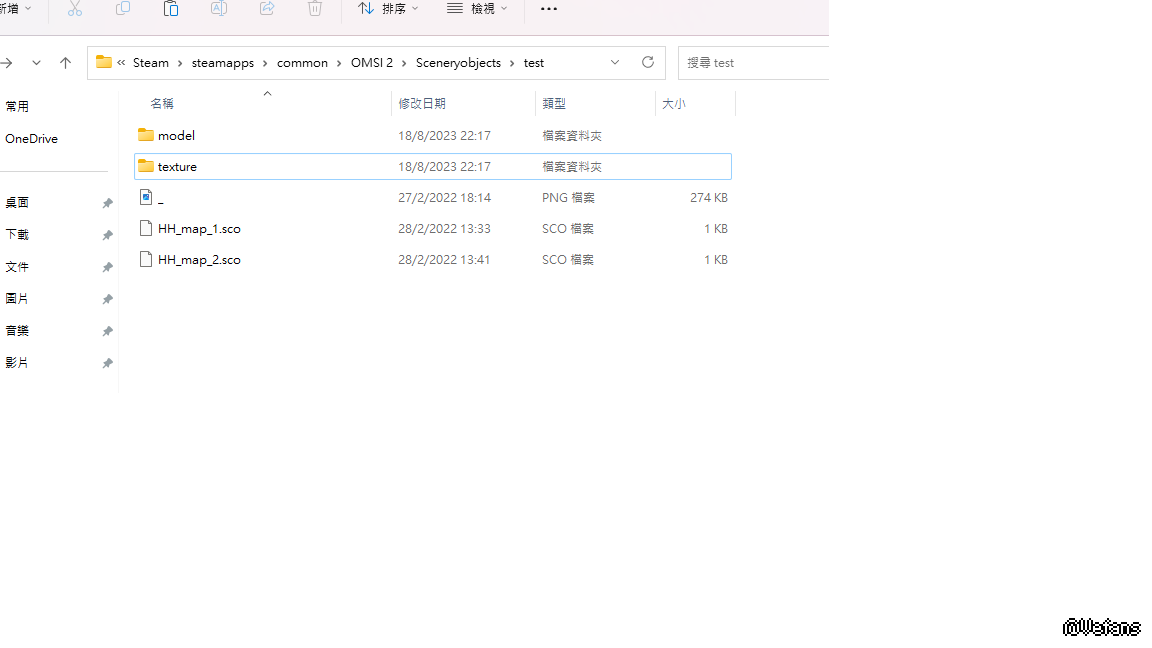
Task: Open the 檢視 view dropdown
Action: [x=477, y=9]
